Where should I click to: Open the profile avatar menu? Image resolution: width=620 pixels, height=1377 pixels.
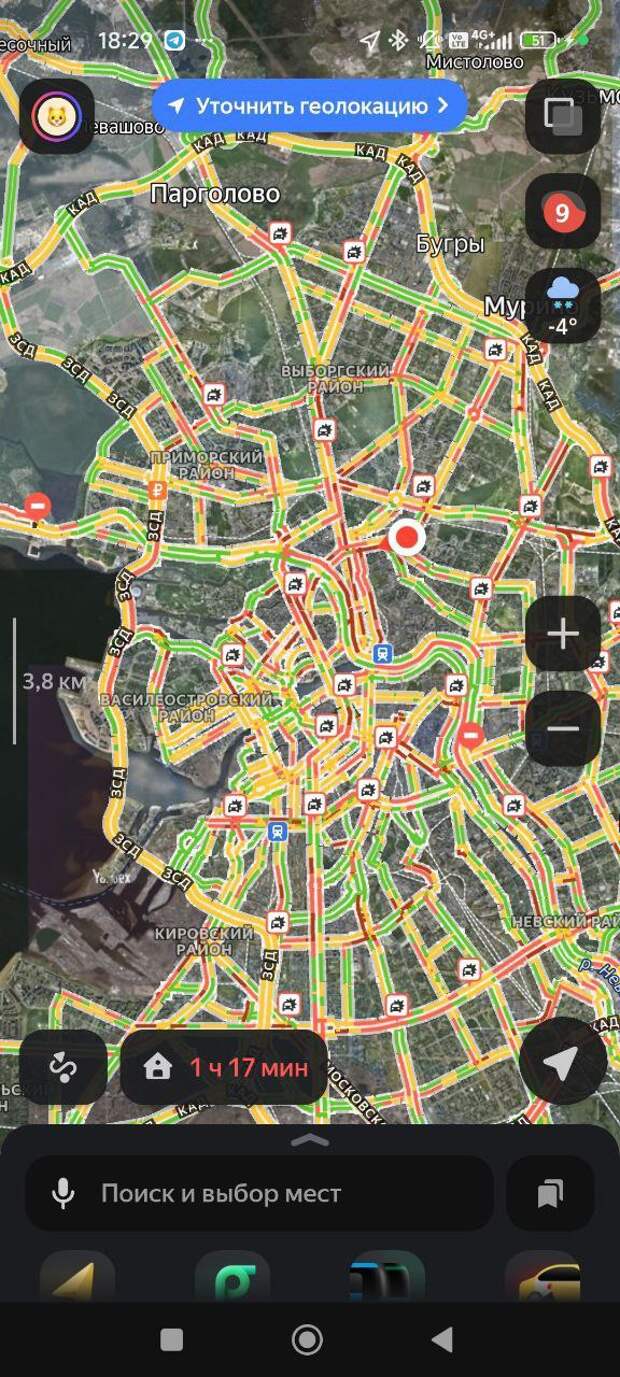pyautogui.click(x=57, y=117)
